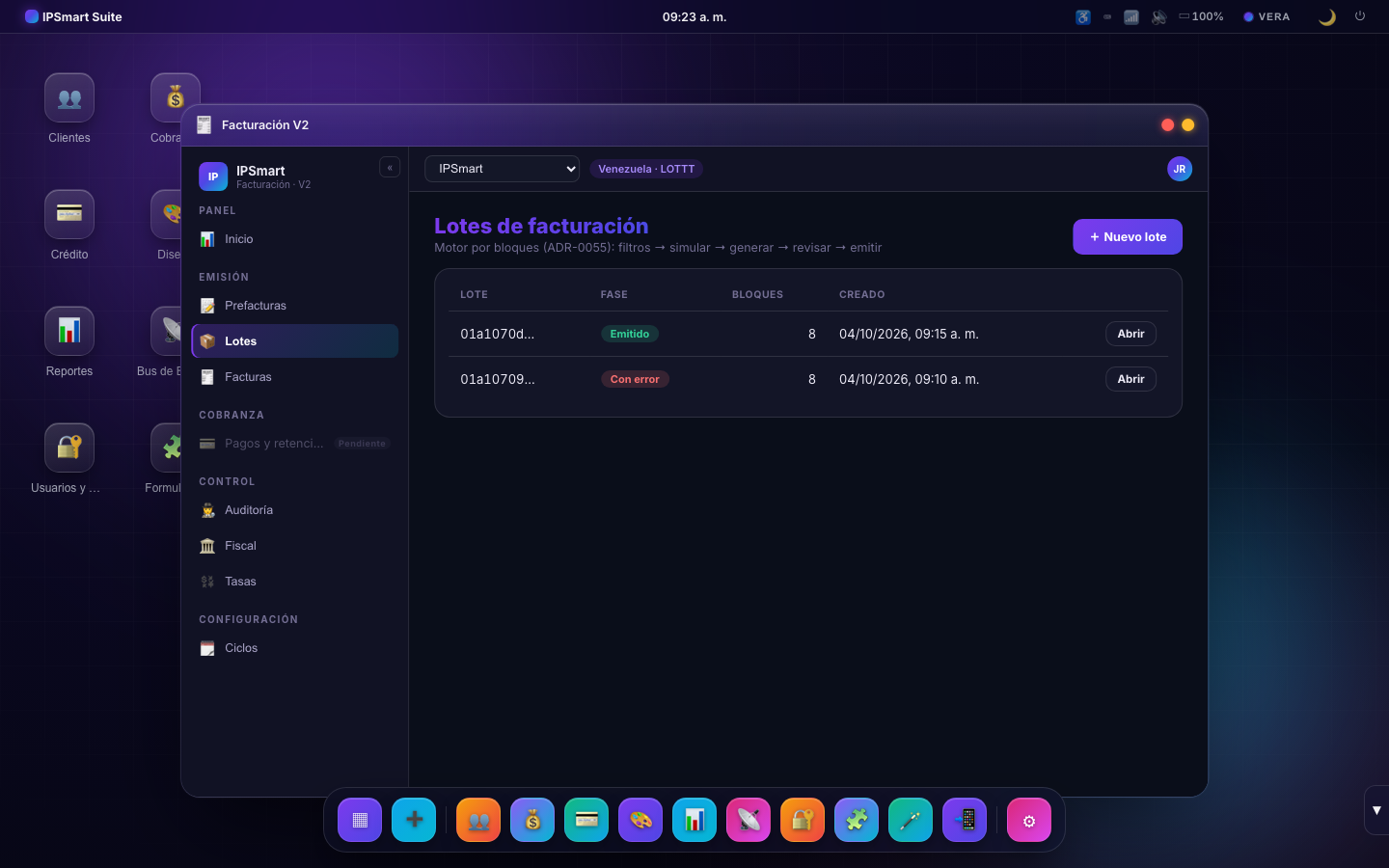Open the satellite dish app in the dock

coord(749,820)
